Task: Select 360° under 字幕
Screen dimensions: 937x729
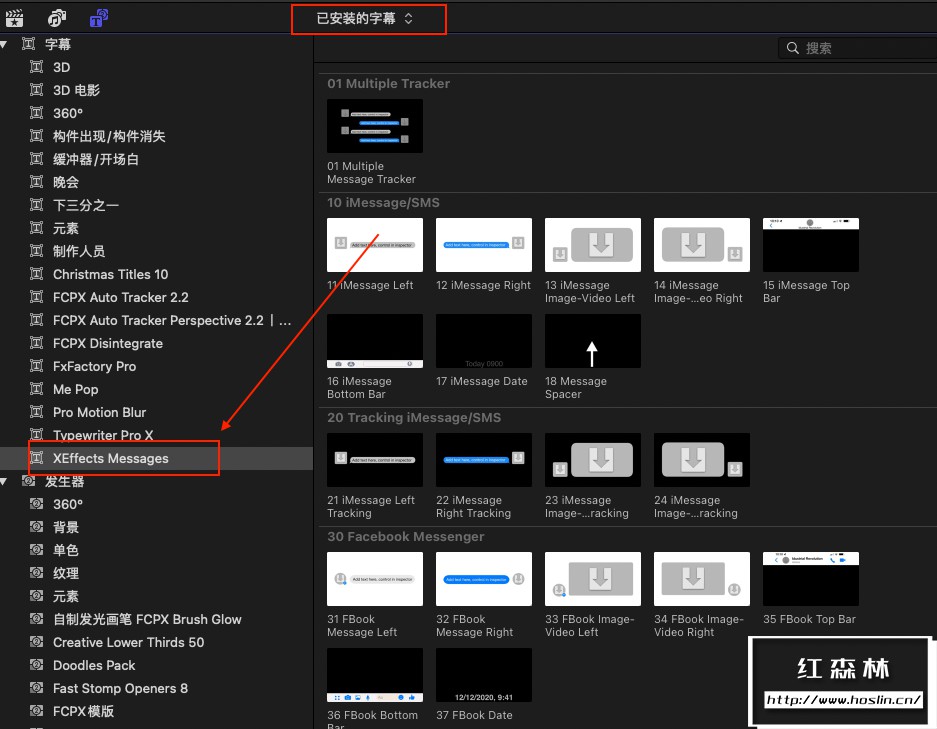Action: (68, 113)
